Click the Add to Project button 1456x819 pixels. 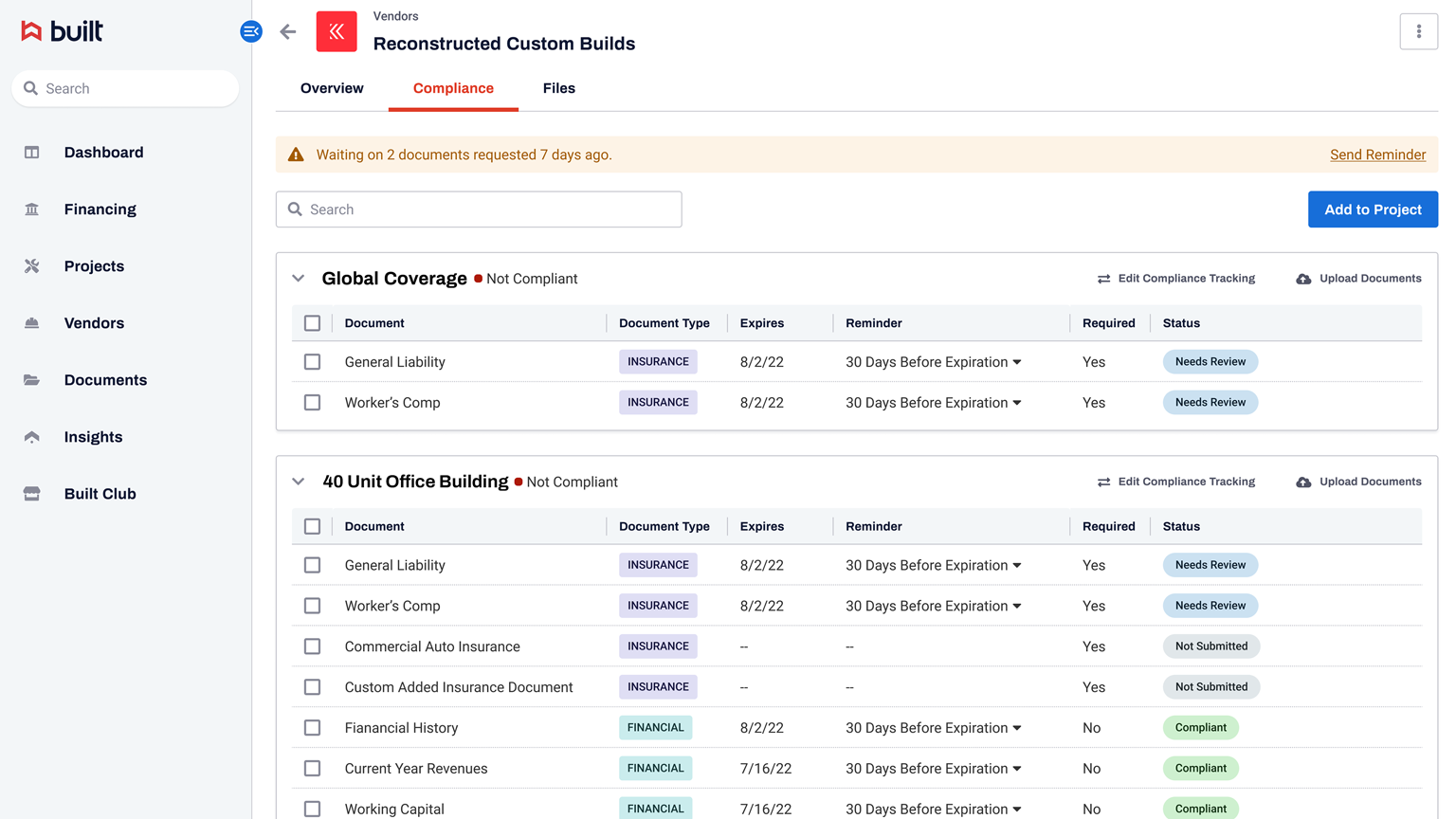[1373, 209]
